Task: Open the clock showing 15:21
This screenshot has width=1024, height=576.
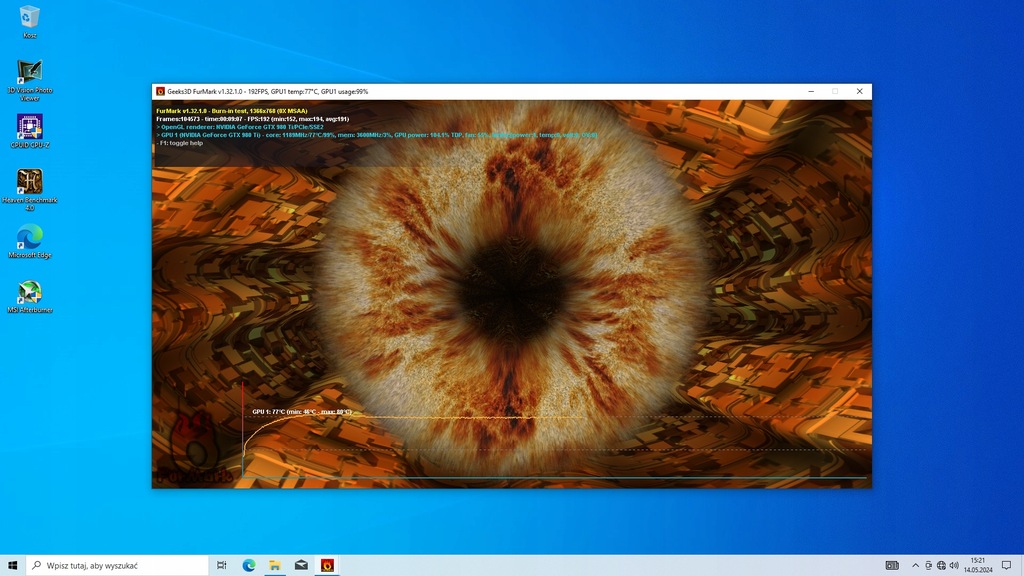Action: click(x=980, y=565)
